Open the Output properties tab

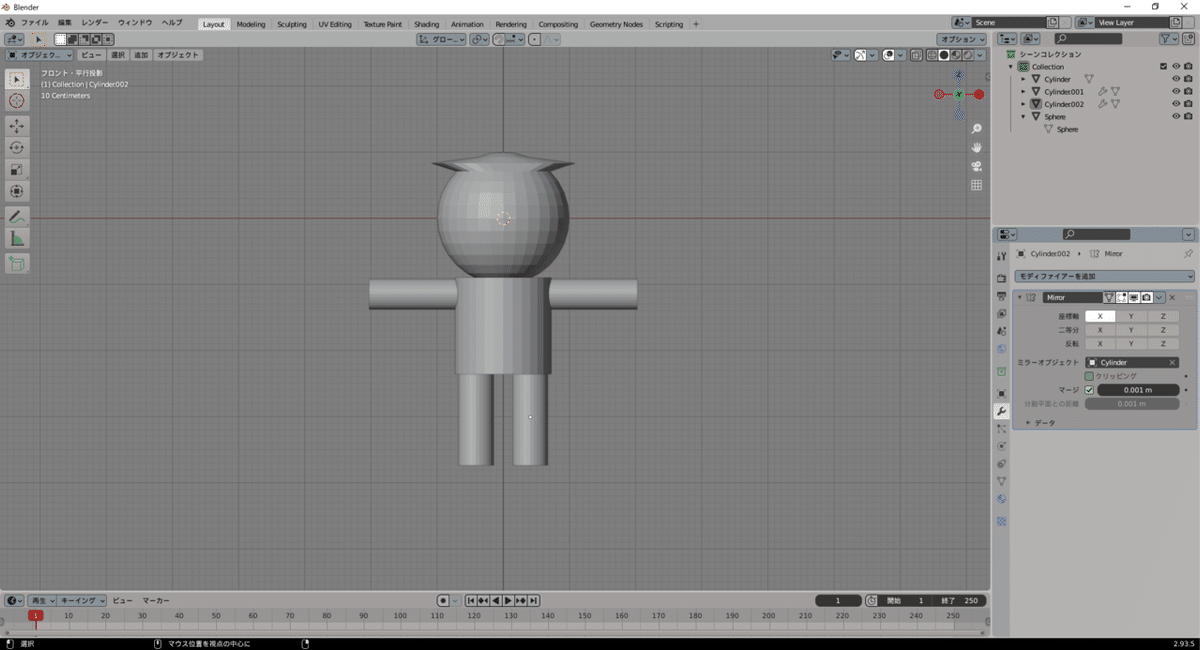pos(1002,296)
